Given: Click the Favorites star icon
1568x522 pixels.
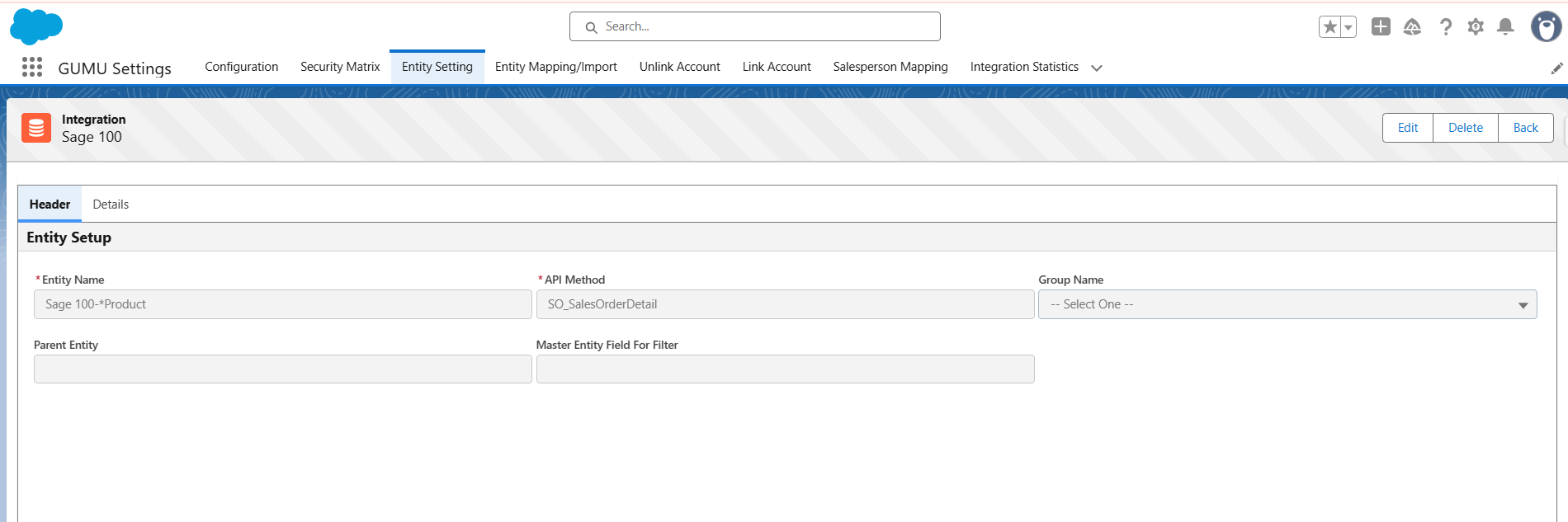Looking at the screenshot, I should pyautogui.click(x=1329, y=27).
